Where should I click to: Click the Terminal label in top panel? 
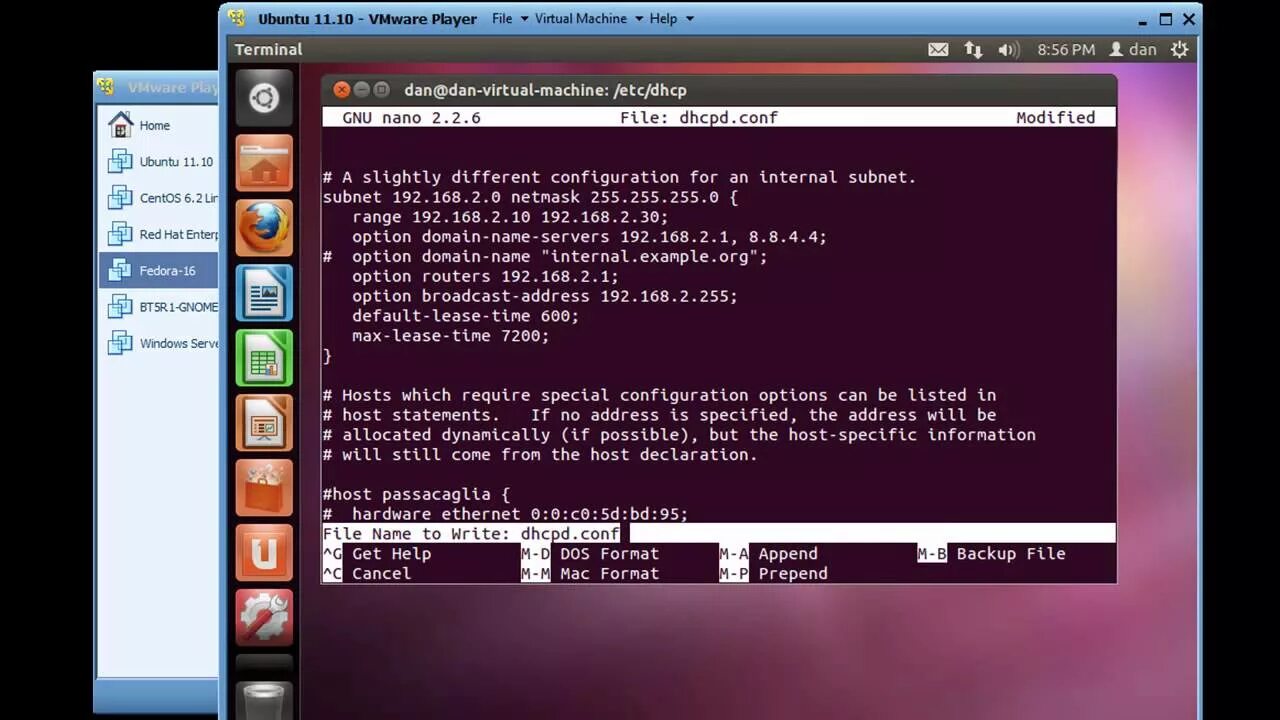[x=268, y=49]
